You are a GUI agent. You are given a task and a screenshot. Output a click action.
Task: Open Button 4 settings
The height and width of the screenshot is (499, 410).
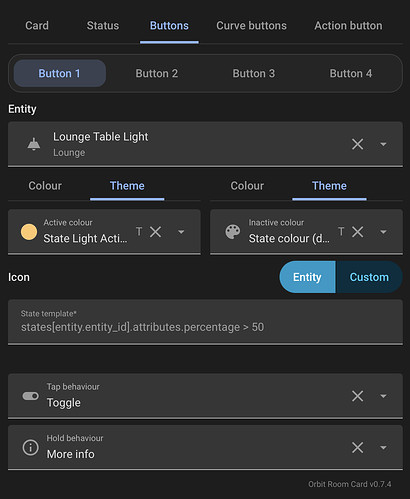(x=351, y=73)
